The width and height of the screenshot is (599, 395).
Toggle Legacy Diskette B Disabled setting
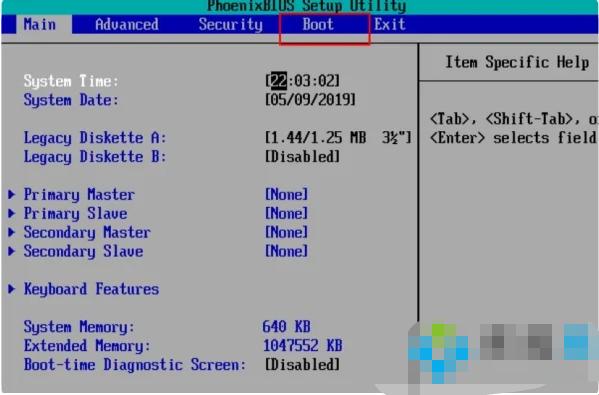point(302,157)
